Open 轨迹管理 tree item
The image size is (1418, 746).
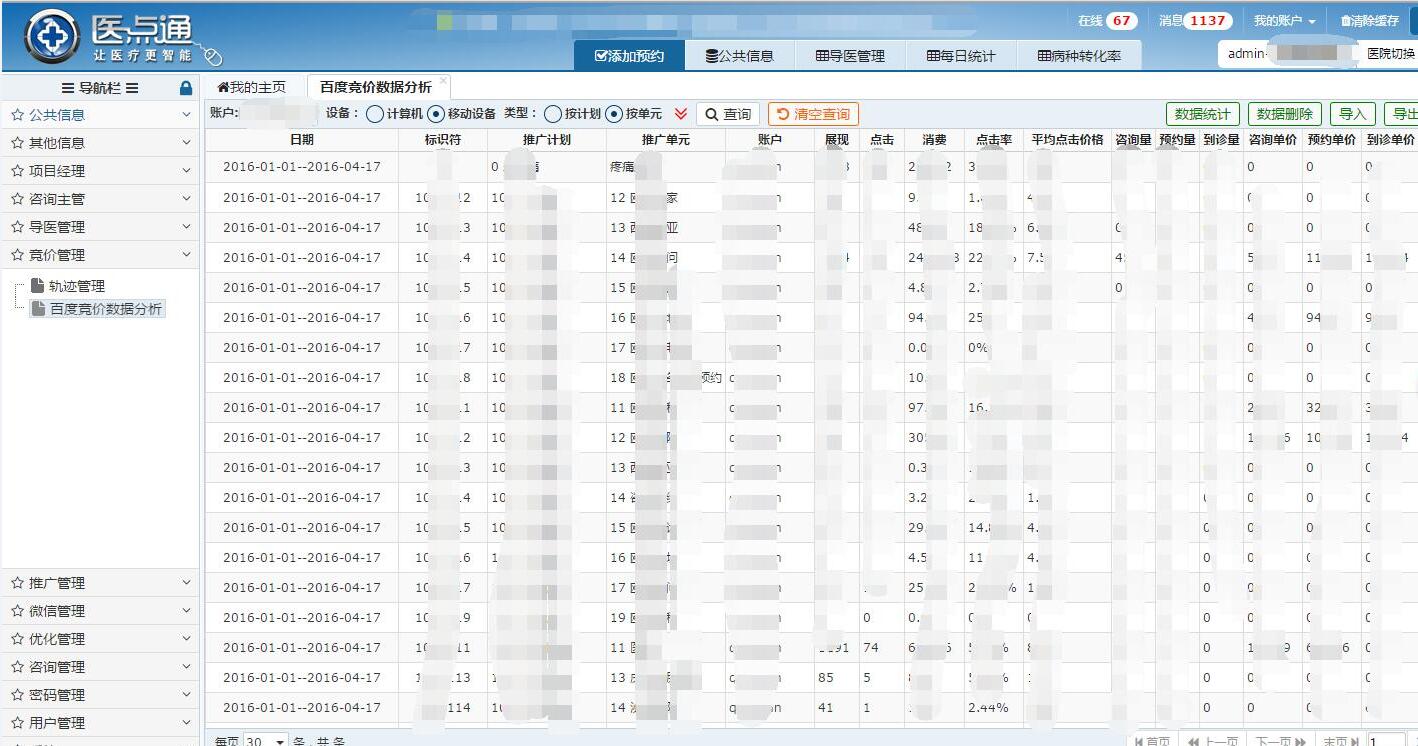coord(76,286)
